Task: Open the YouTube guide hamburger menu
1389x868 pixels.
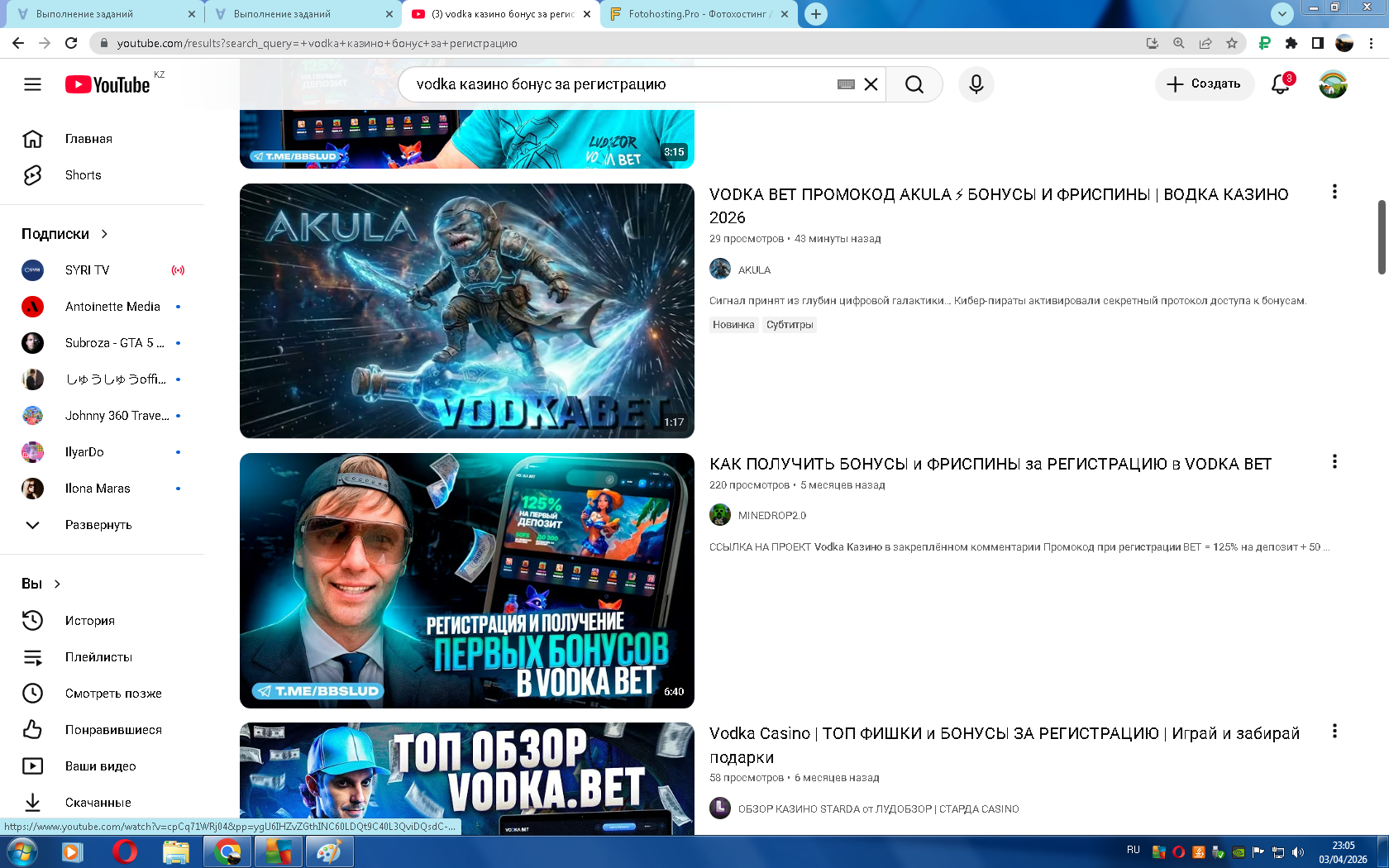Action: [x=32, y=84]
